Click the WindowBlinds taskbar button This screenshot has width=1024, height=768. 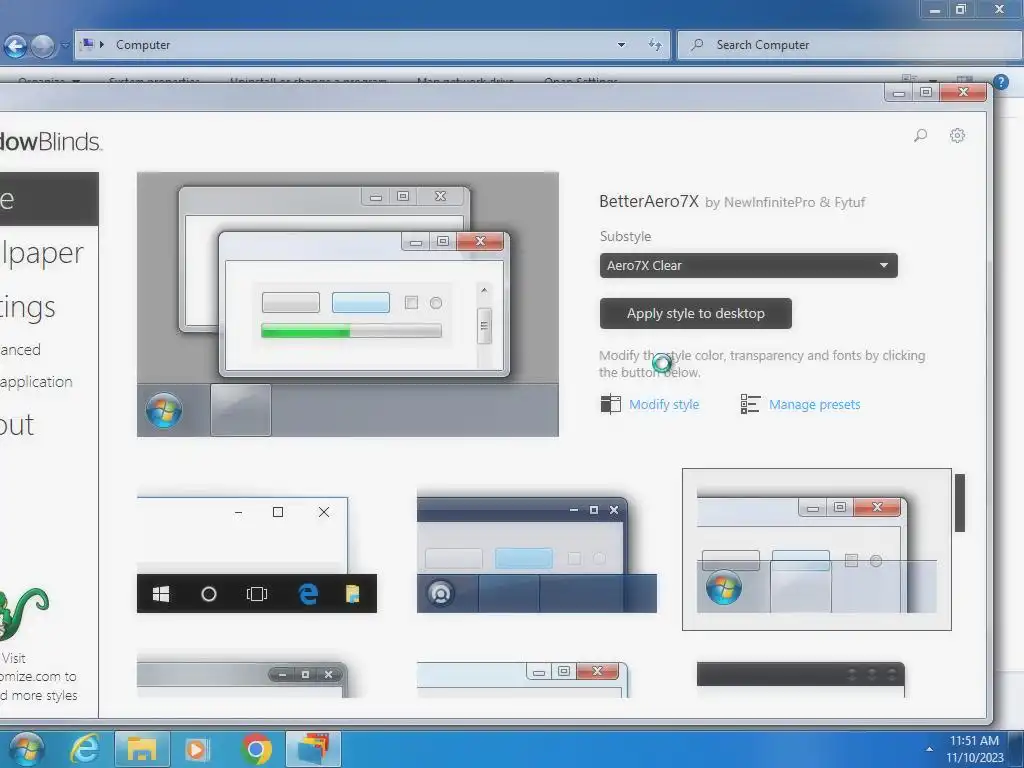313,749
